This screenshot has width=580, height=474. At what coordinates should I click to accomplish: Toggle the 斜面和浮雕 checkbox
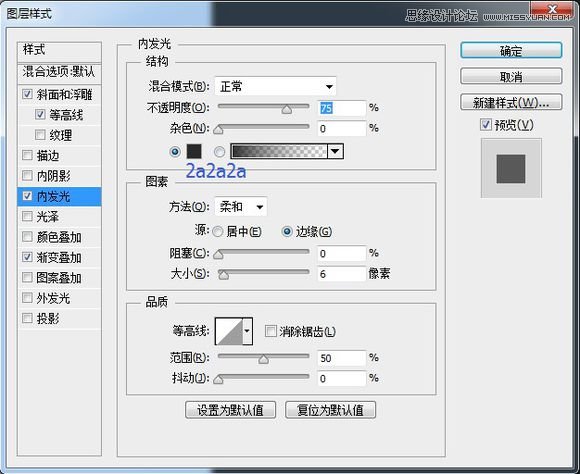27,94
